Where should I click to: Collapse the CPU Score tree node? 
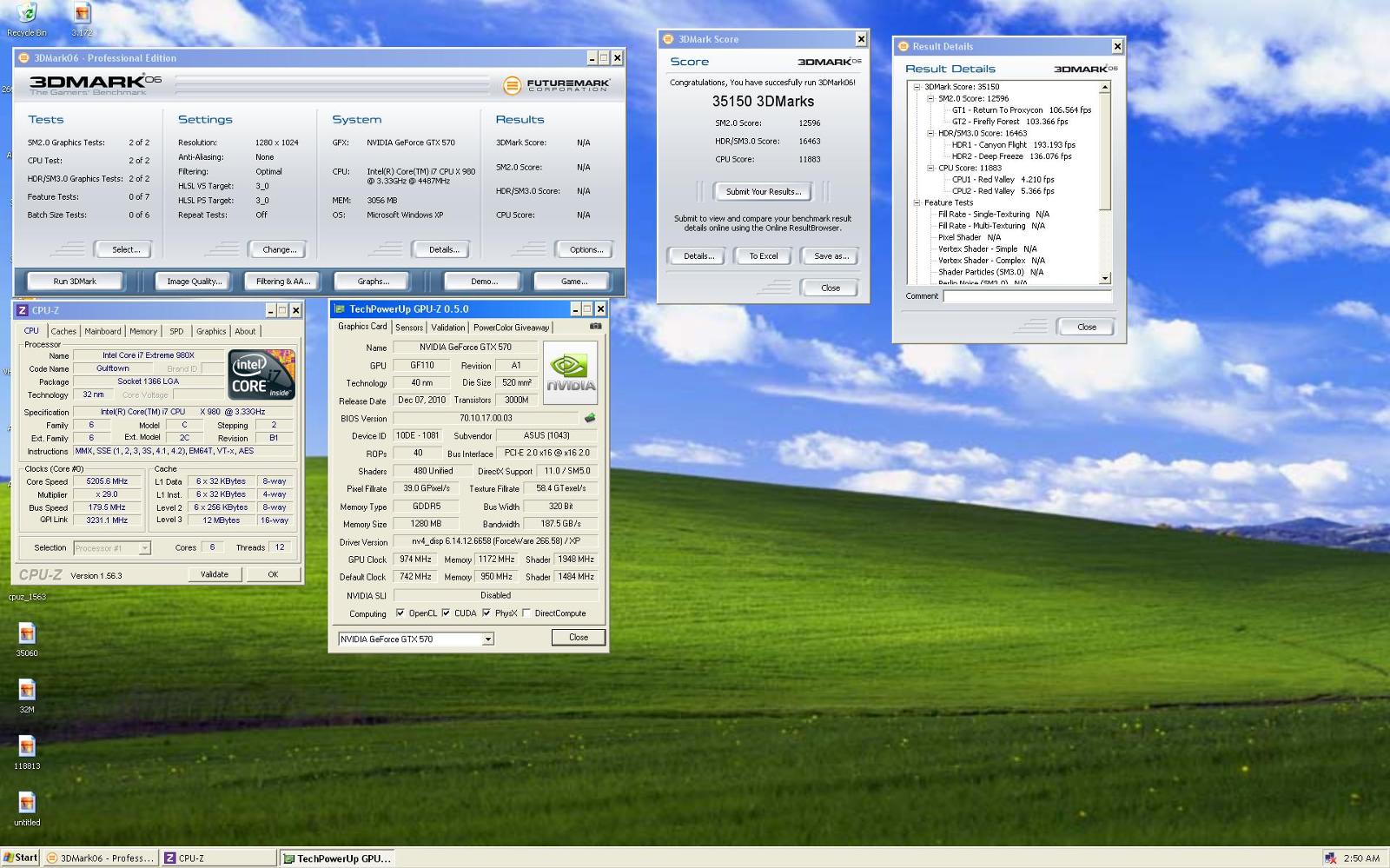(930, 168)
